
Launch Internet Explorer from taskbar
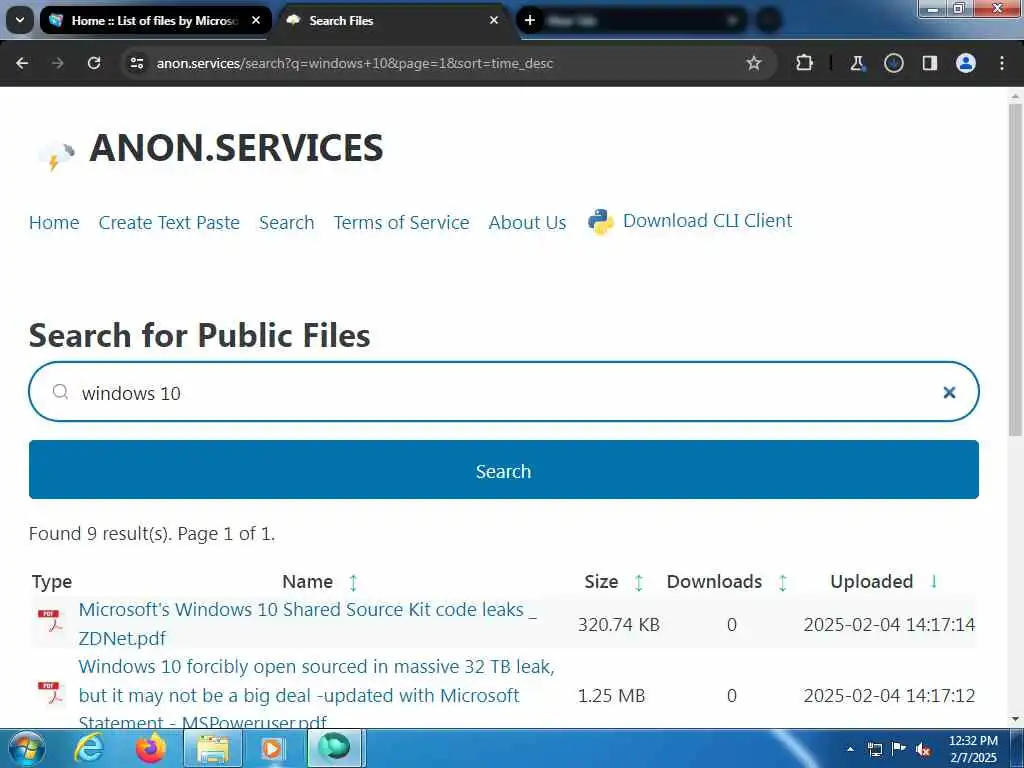coord(88,748)
